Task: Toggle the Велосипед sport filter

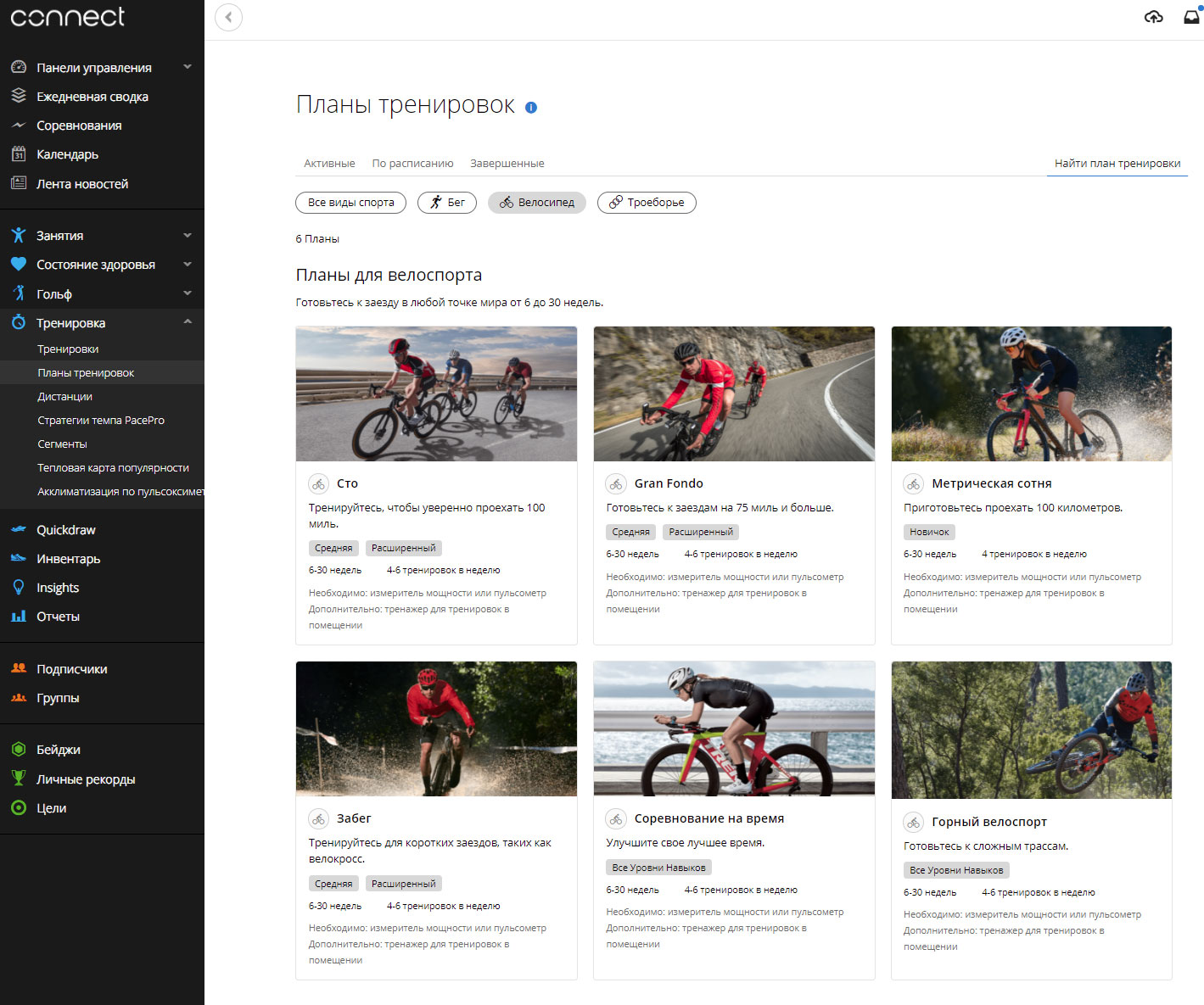Action: [536, 203]
